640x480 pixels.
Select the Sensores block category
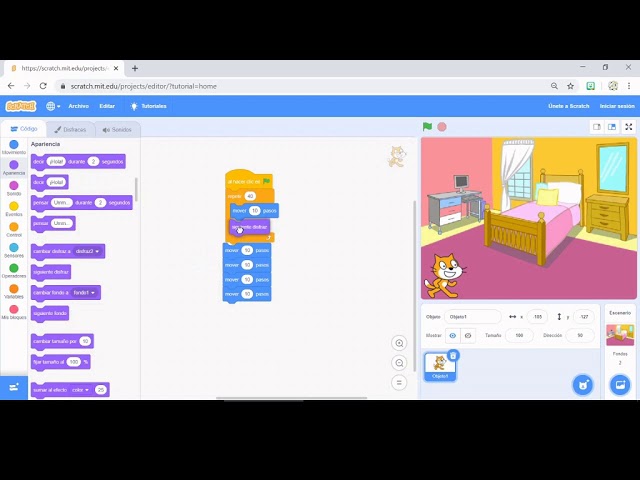point(14,250)
